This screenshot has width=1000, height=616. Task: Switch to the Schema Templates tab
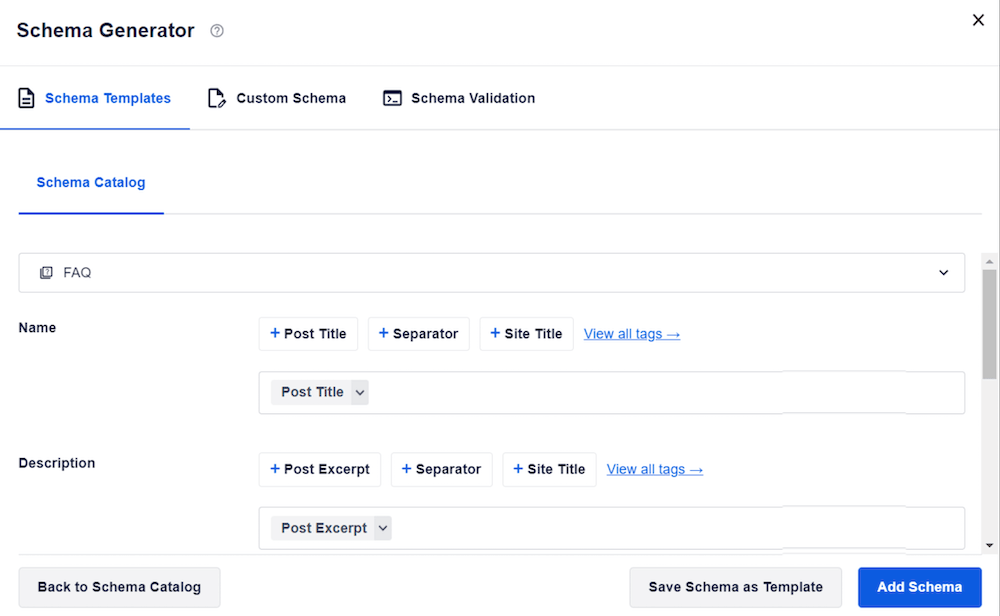pyautogui.click(x=95, y=98)
